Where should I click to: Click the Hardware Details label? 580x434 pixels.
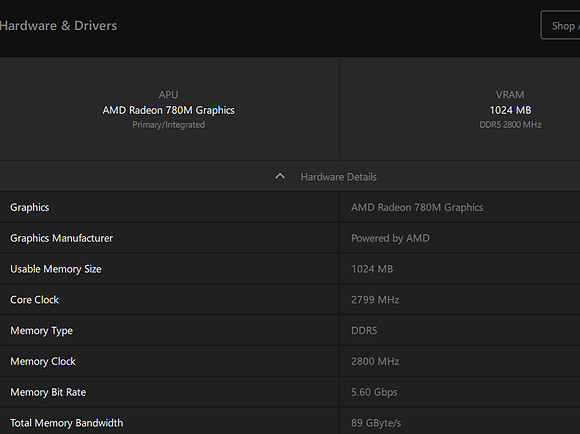(x=338, y=177)
